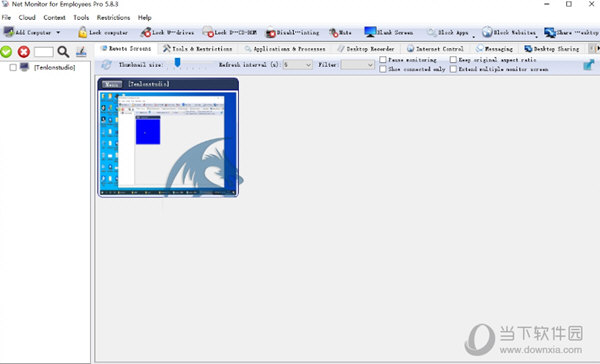The width and height of the screenshot is (600, 364).
Task: Switch to the Internet Control tab
Action: tap(435, 49)
